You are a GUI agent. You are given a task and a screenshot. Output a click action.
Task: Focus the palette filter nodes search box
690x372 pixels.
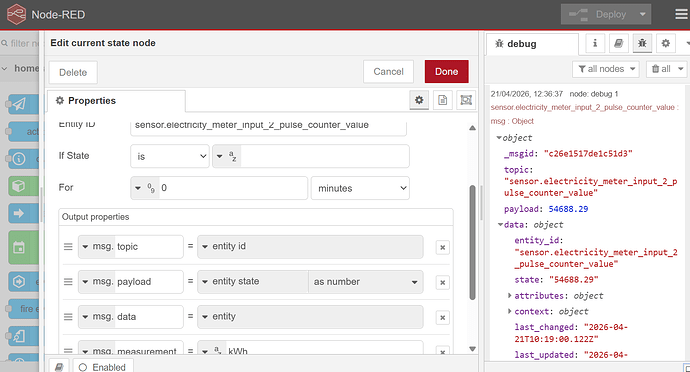coord(20,43)
